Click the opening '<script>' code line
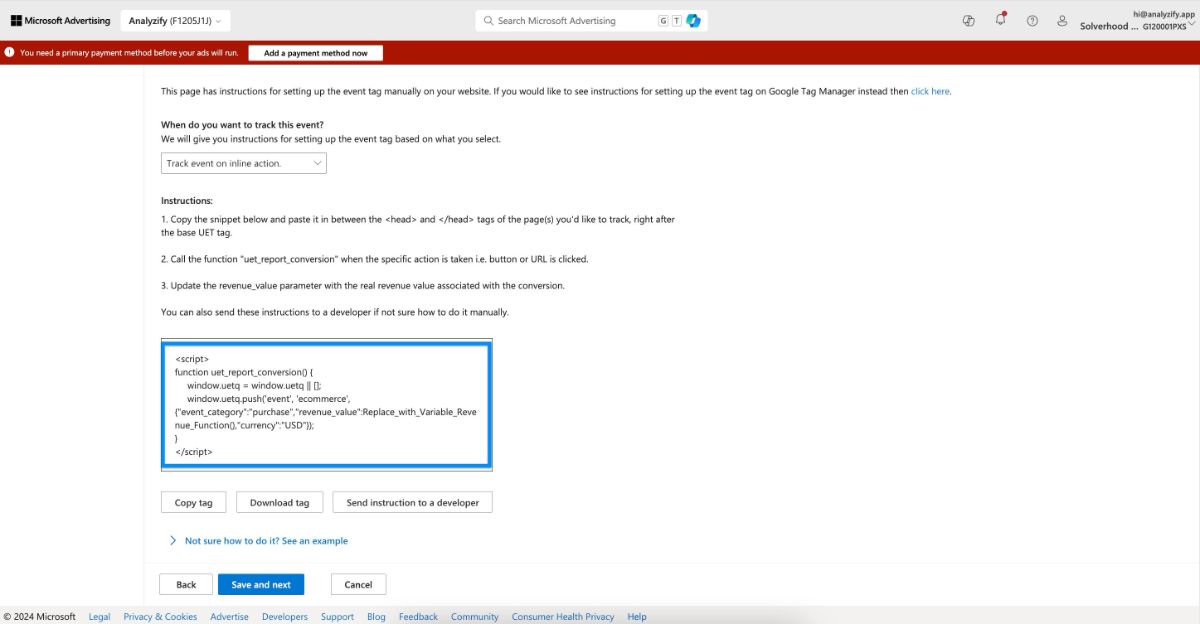 192,358
